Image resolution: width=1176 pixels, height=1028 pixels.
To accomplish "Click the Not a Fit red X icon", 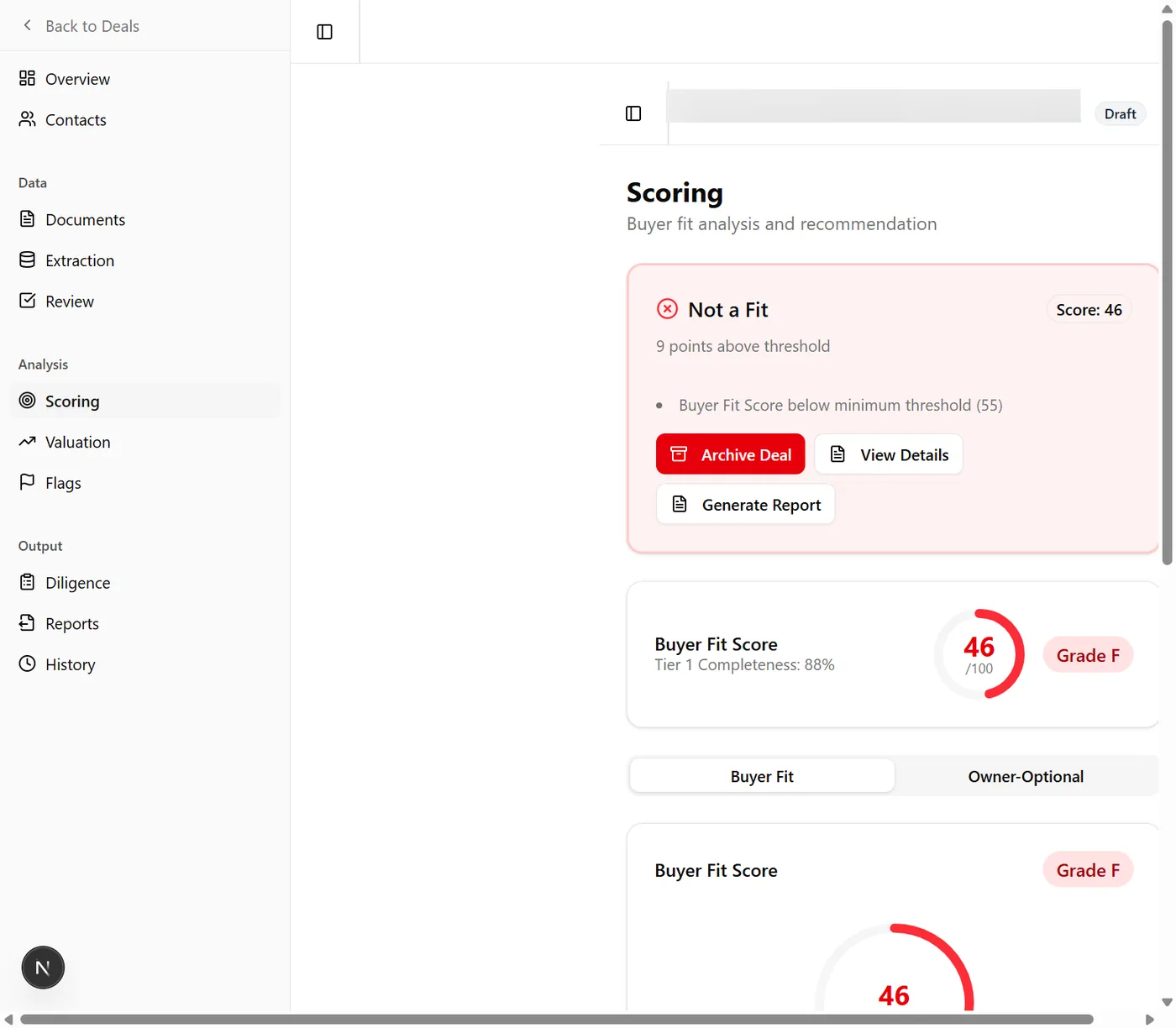I will pyautogui.click(x=667, y=309).
